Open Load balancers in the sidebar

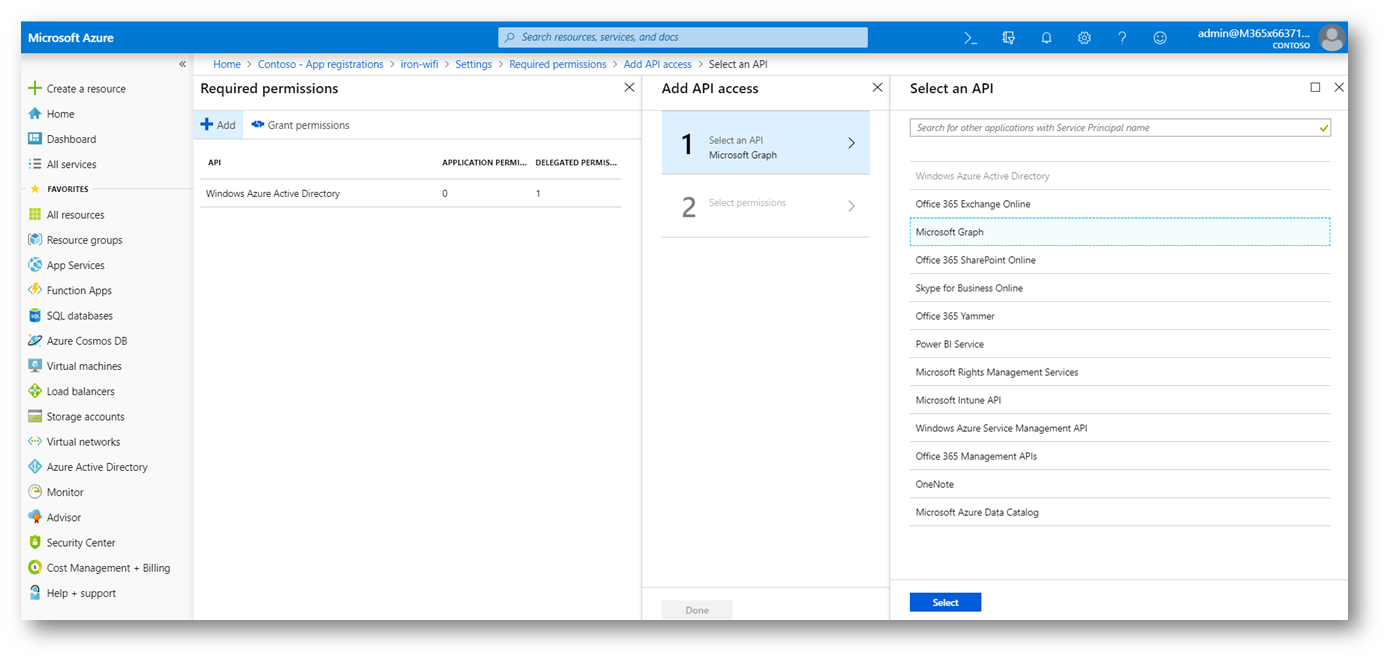pyautogui.click(x=71, y=392)
